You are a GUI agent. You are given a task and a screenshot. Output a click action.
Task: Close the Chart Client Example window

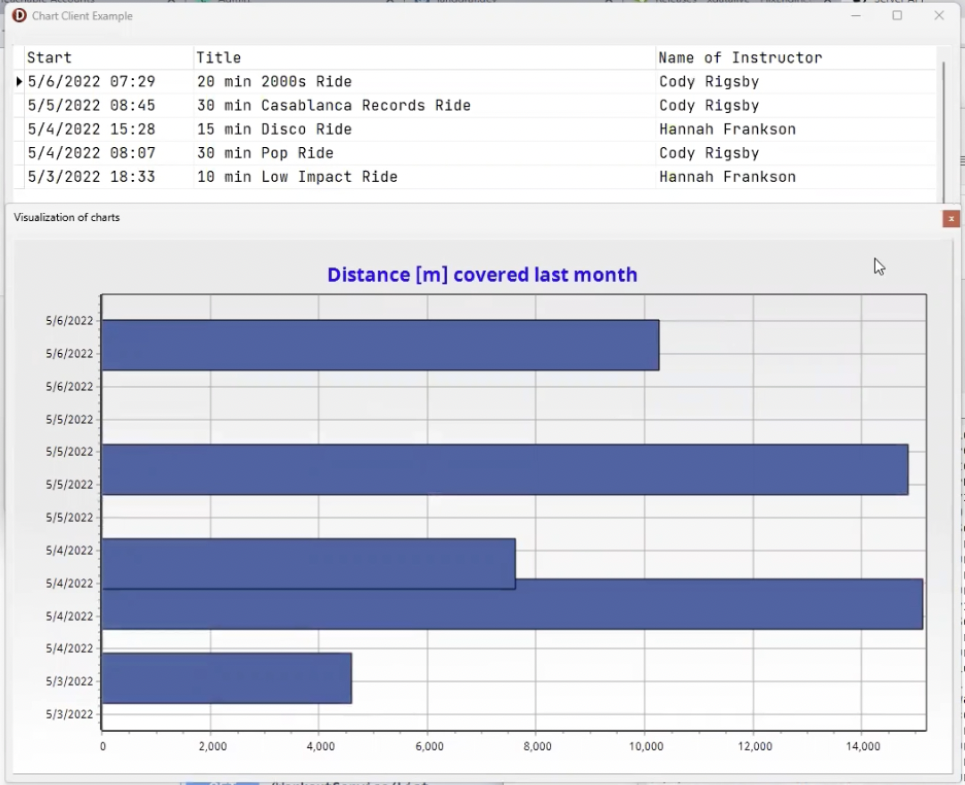click(939, 15)
